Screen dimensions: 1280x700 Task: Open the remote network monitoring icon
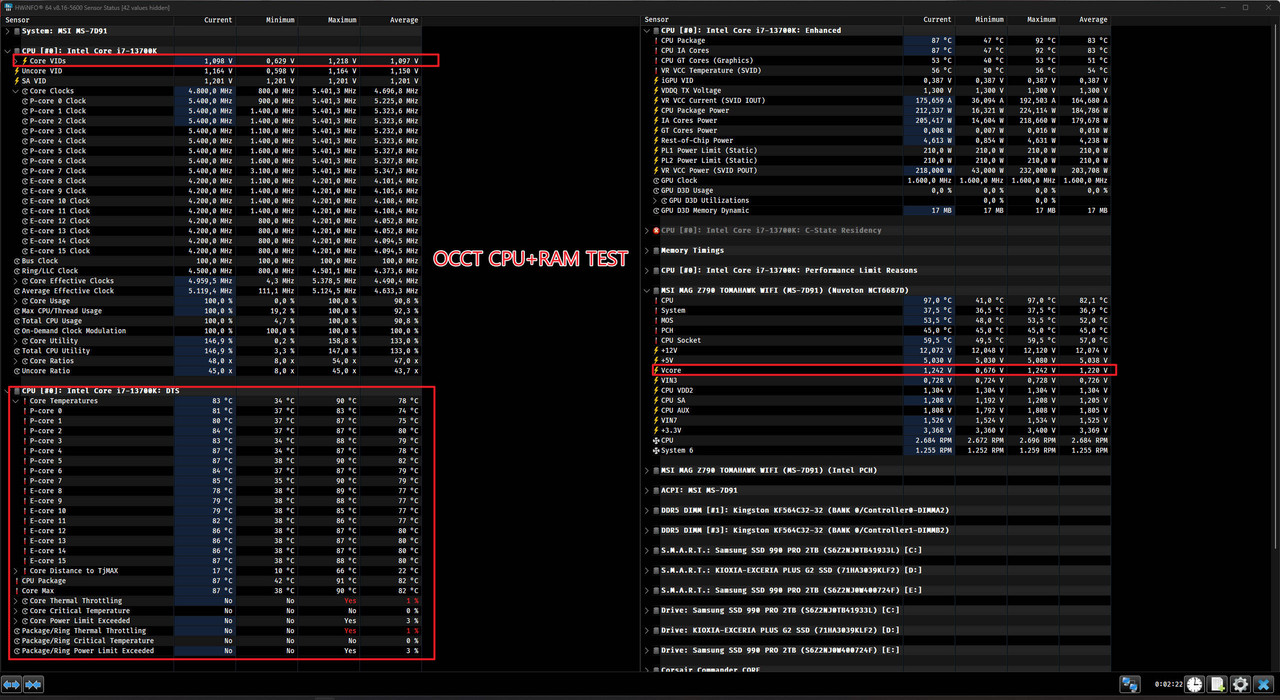coord(1129,685)
